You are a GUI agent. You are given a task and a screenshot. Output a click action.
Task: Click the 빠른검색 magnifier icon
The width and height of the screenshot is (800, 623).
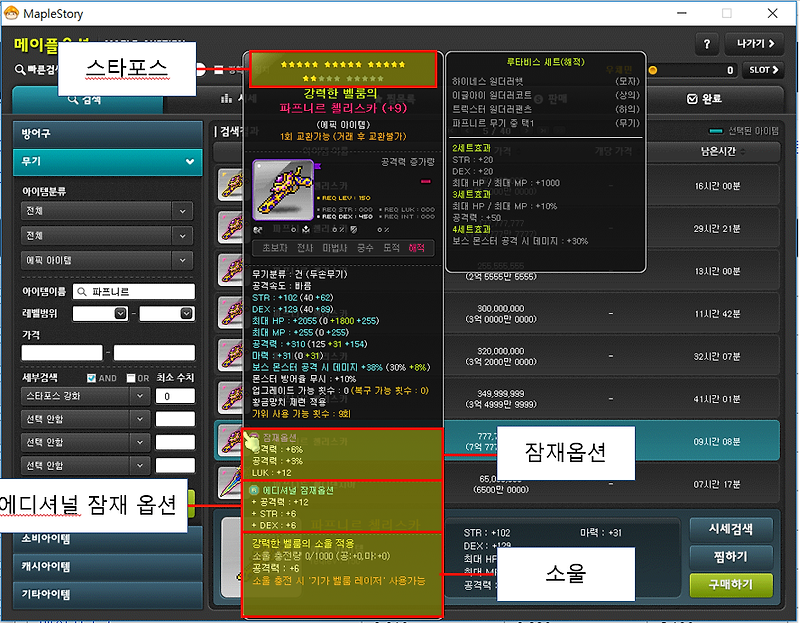(x=19, y=69)
